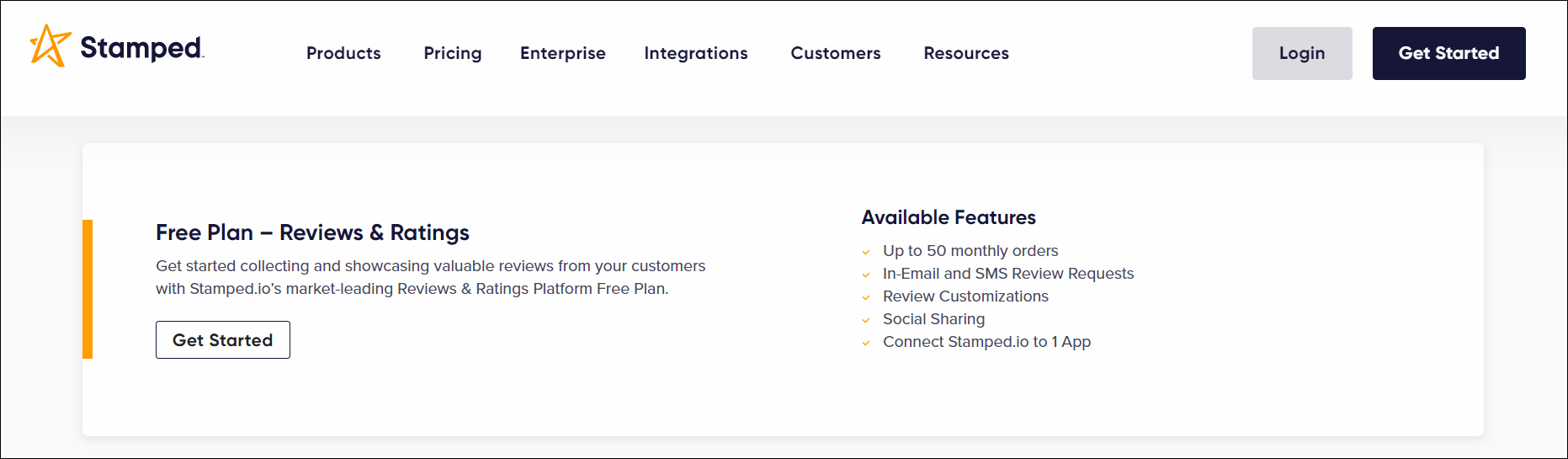Click the orange accent bar on the card
1568x459 pixels.
[x=88, y=289]
